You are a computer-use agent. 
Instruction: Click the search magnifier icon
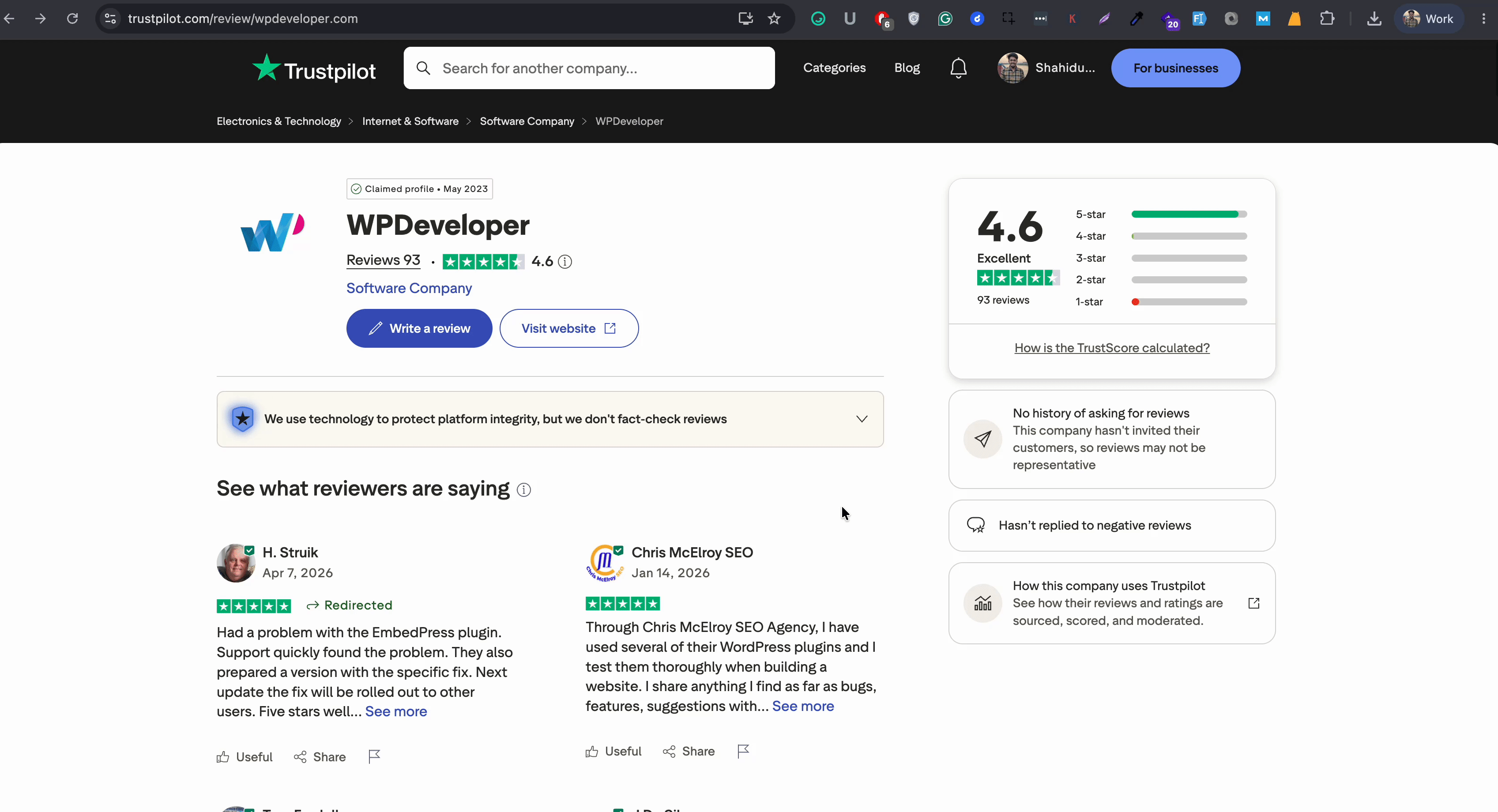point(423,68)
